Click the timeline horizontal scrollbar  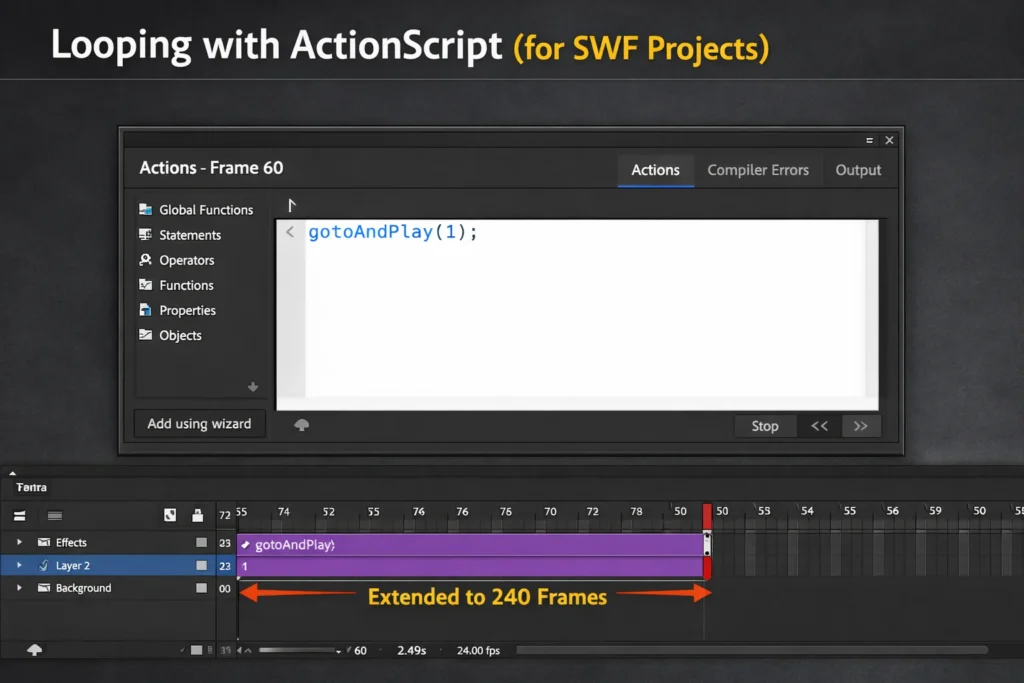click(752, 650)
